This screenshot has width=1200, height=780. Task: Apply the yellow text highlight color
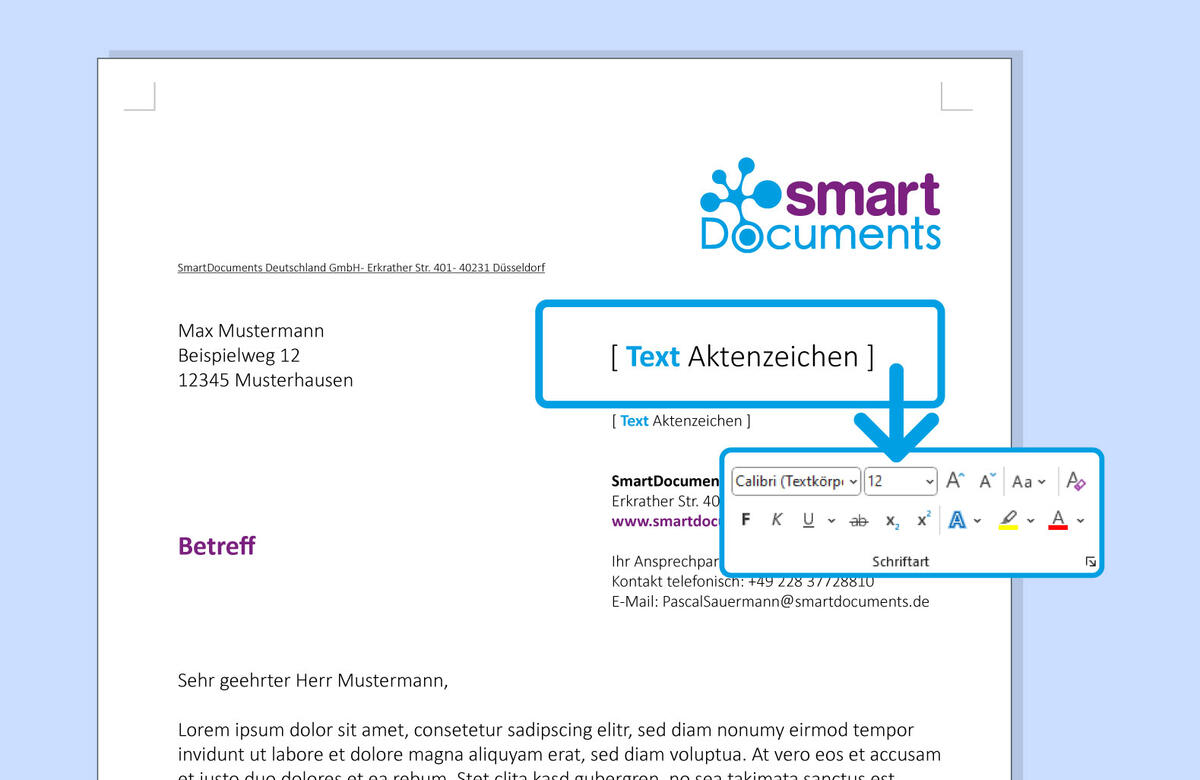(1008, 520)
